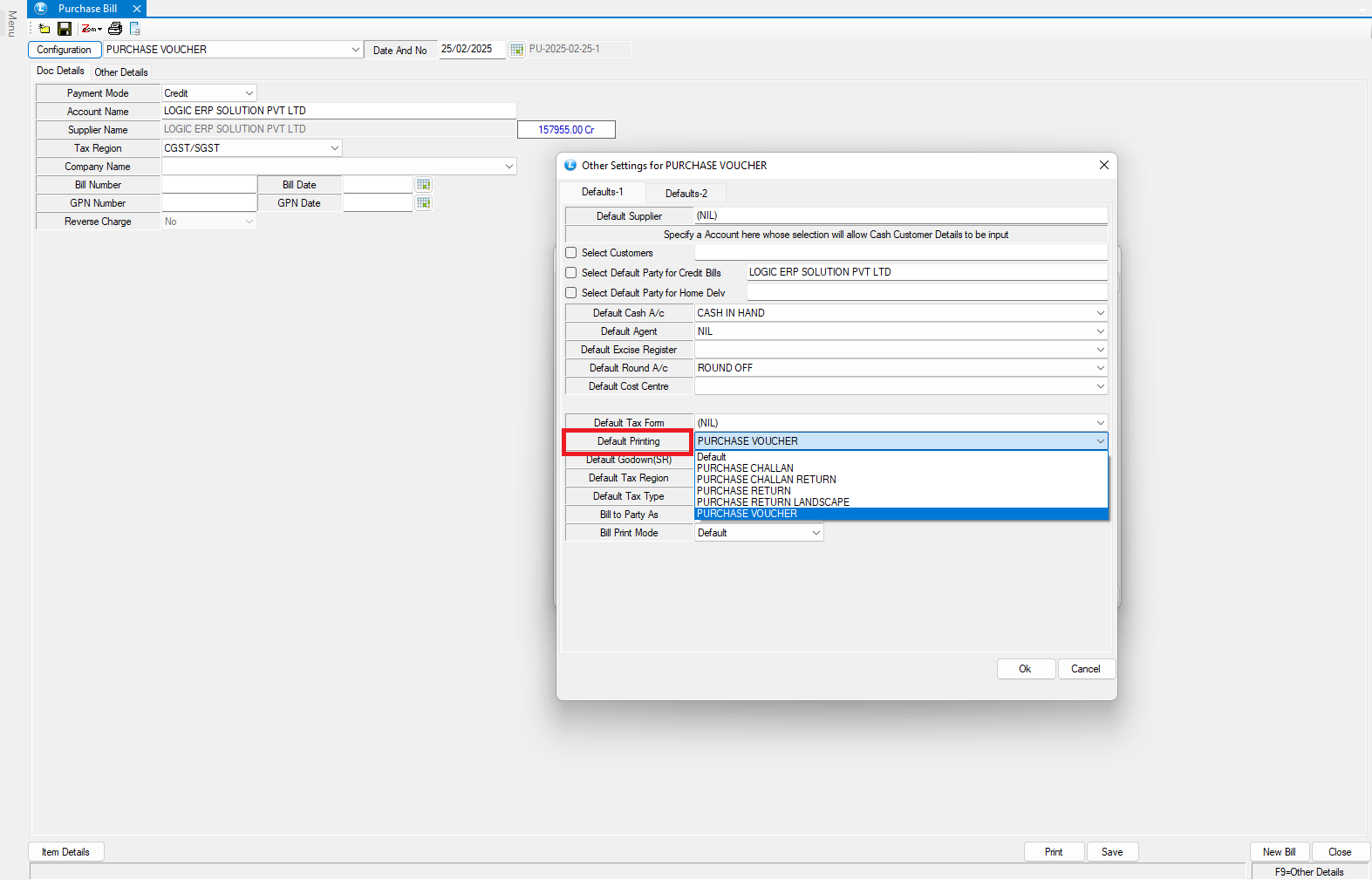1372x880 pixels.
Task: Open the GPN Date calendar picker
Action: click(424, 203)
